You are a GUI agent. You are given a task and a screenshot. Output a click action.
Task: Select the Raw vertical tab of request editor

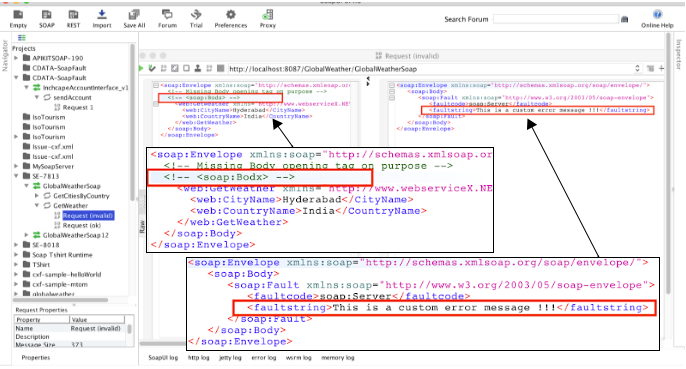pos(142,226)
